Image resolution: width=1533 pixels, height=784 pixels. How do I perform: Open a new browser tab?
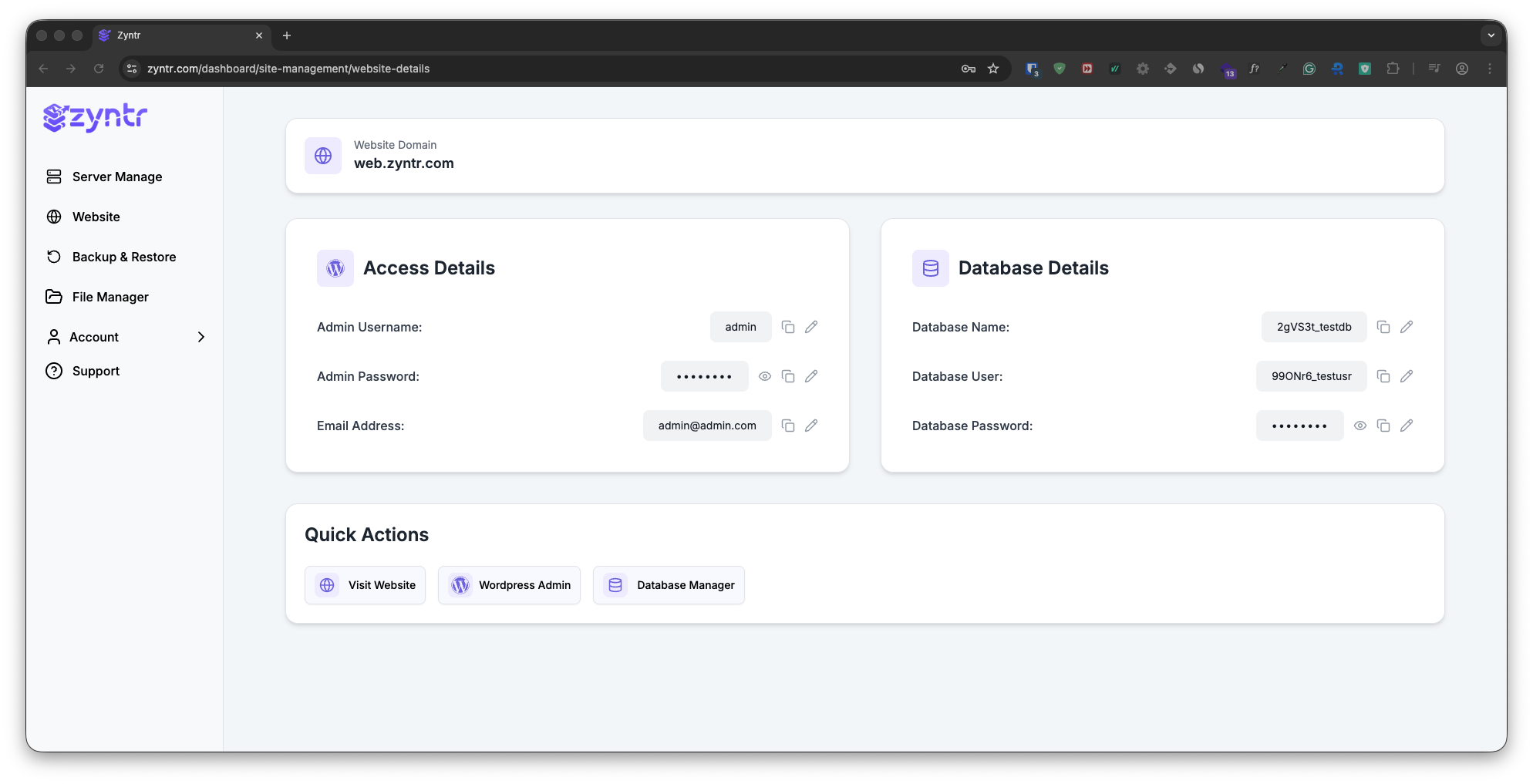(287, 35)
